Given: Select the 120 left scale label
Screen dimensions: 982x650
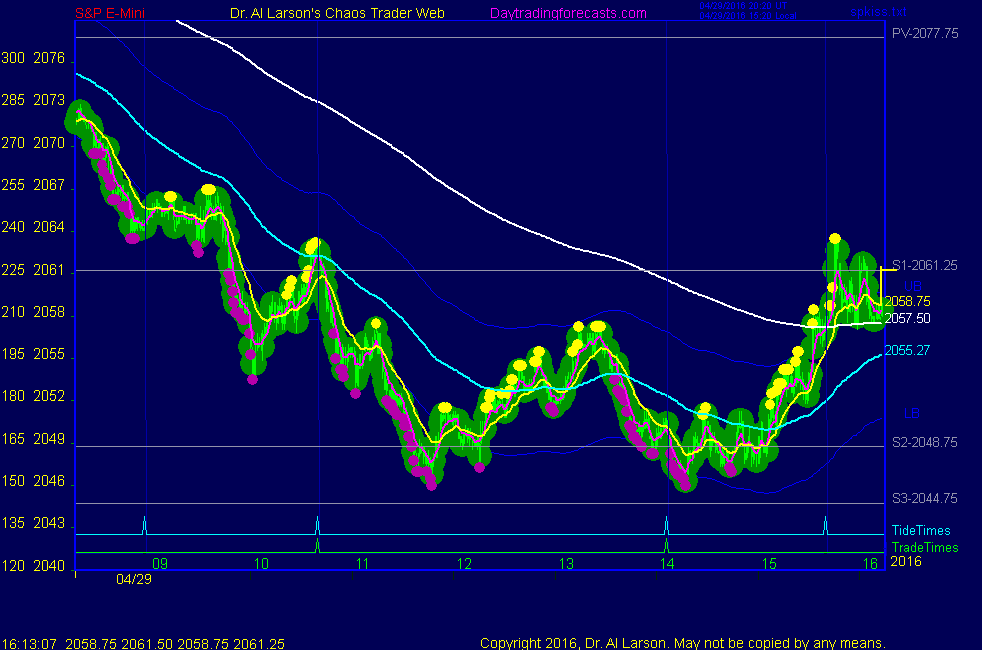Looking at the screenshot, I should tap(13, 565).
